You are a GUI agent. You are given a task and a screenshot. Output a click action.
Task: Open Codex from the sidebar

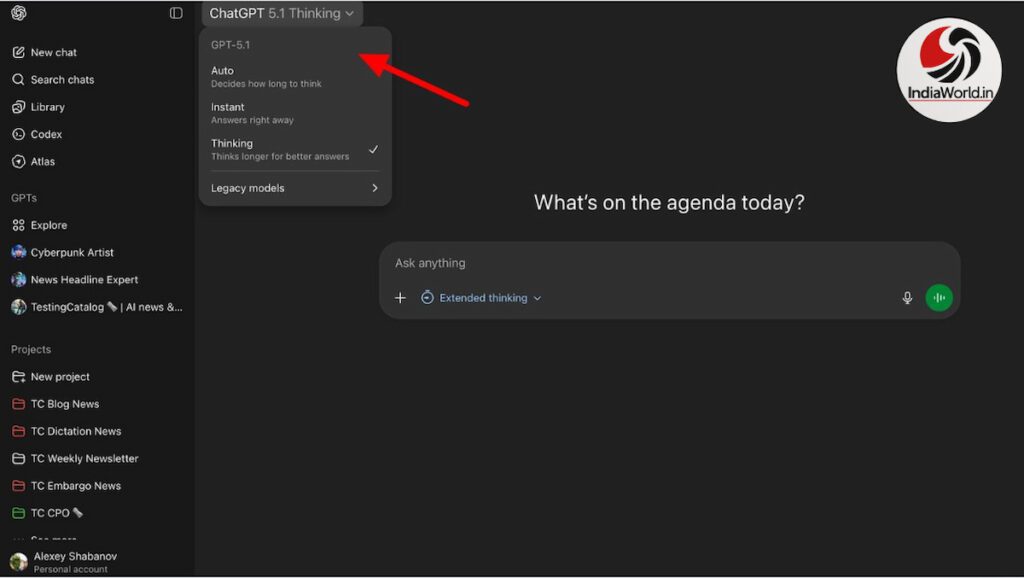point(46,134)
